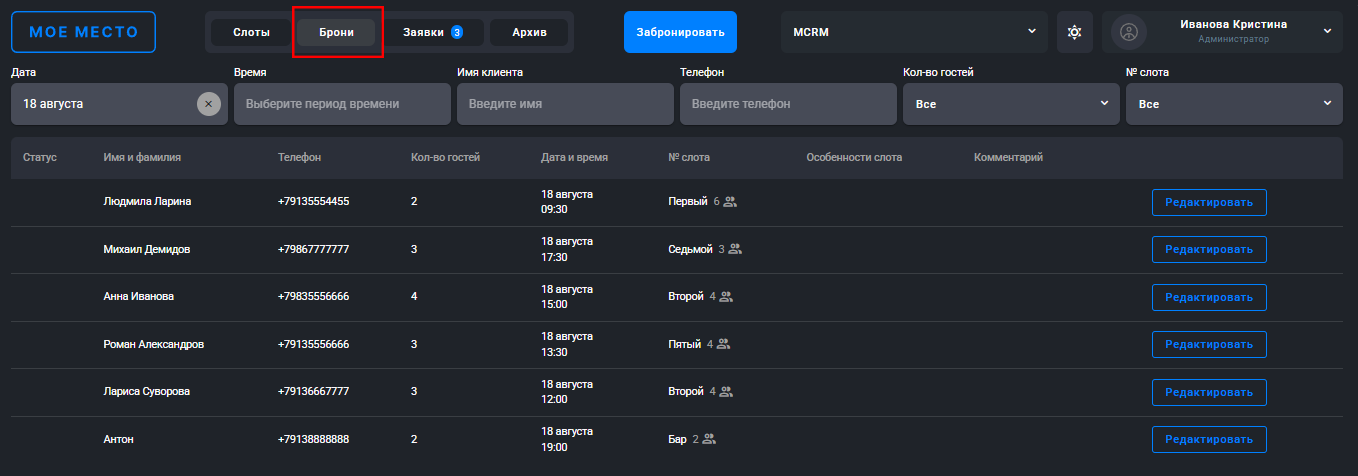This screenshot has width=1358, height=476.
Task: Click the Седьмой slot label
Action: tap(690, 249)
